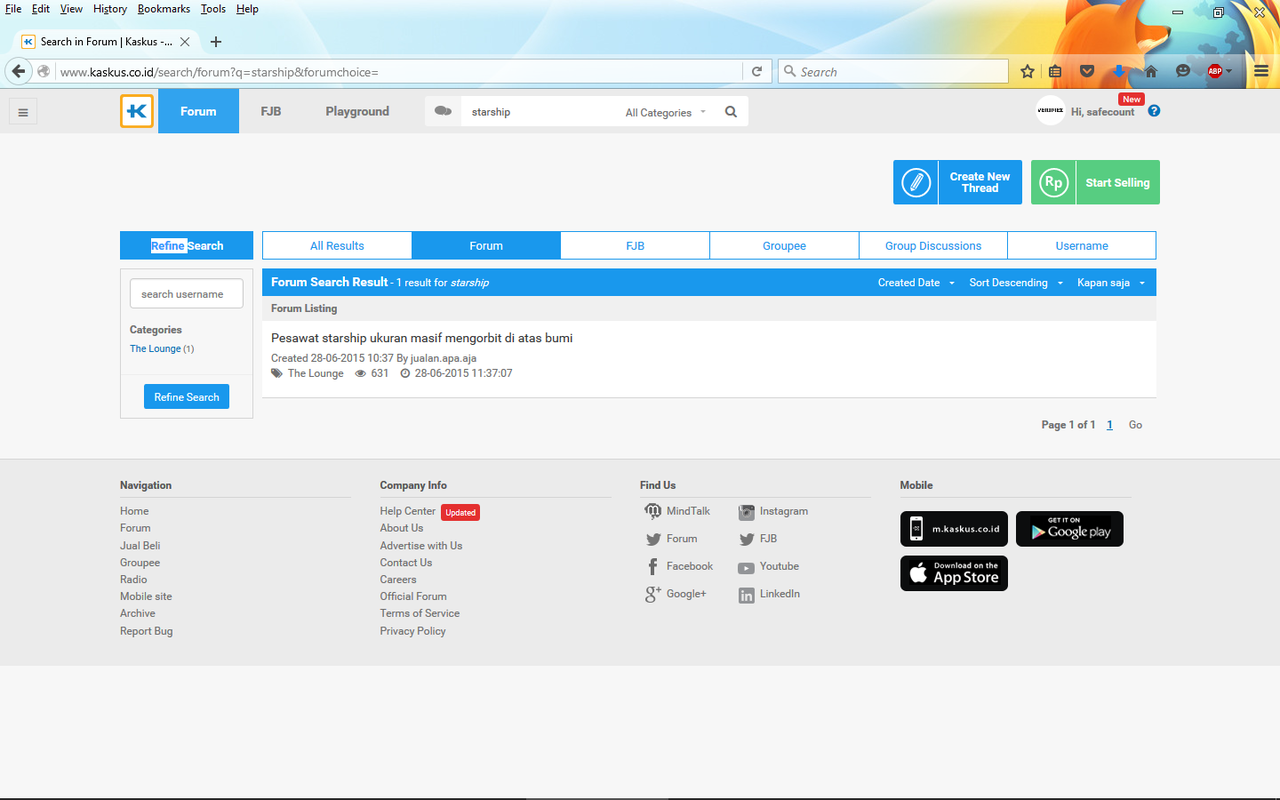Viewport: 1280px width, 800px height.
Task: Switch to the Group Discussions tab
Action: click(x=933, y=246)
